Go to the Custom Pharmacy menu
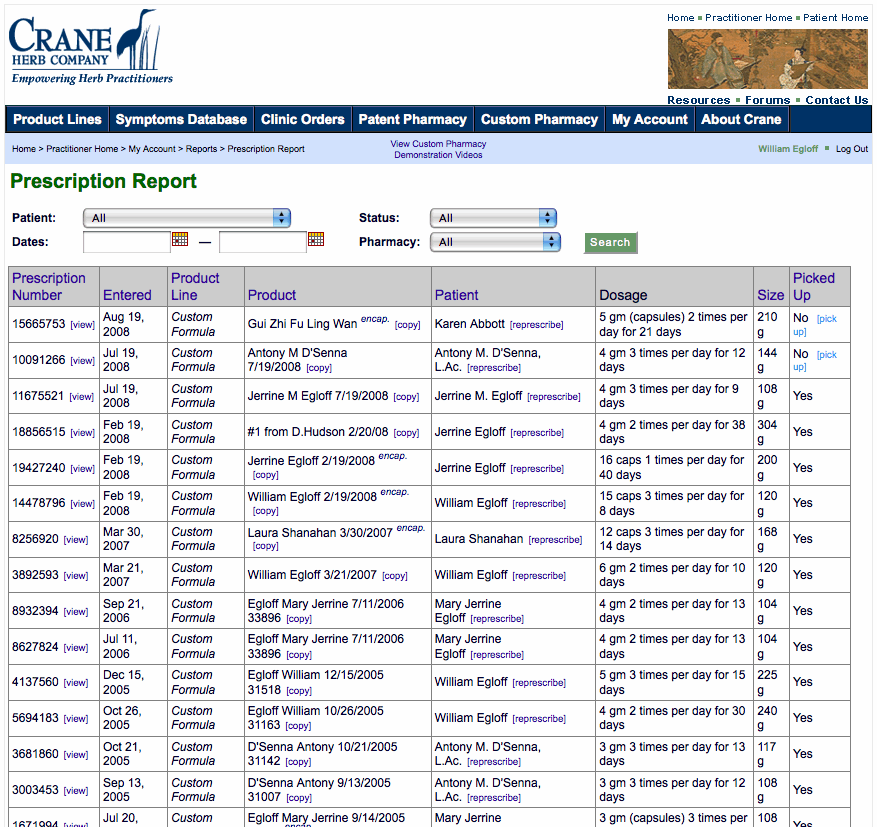 [x=539, y=119]
